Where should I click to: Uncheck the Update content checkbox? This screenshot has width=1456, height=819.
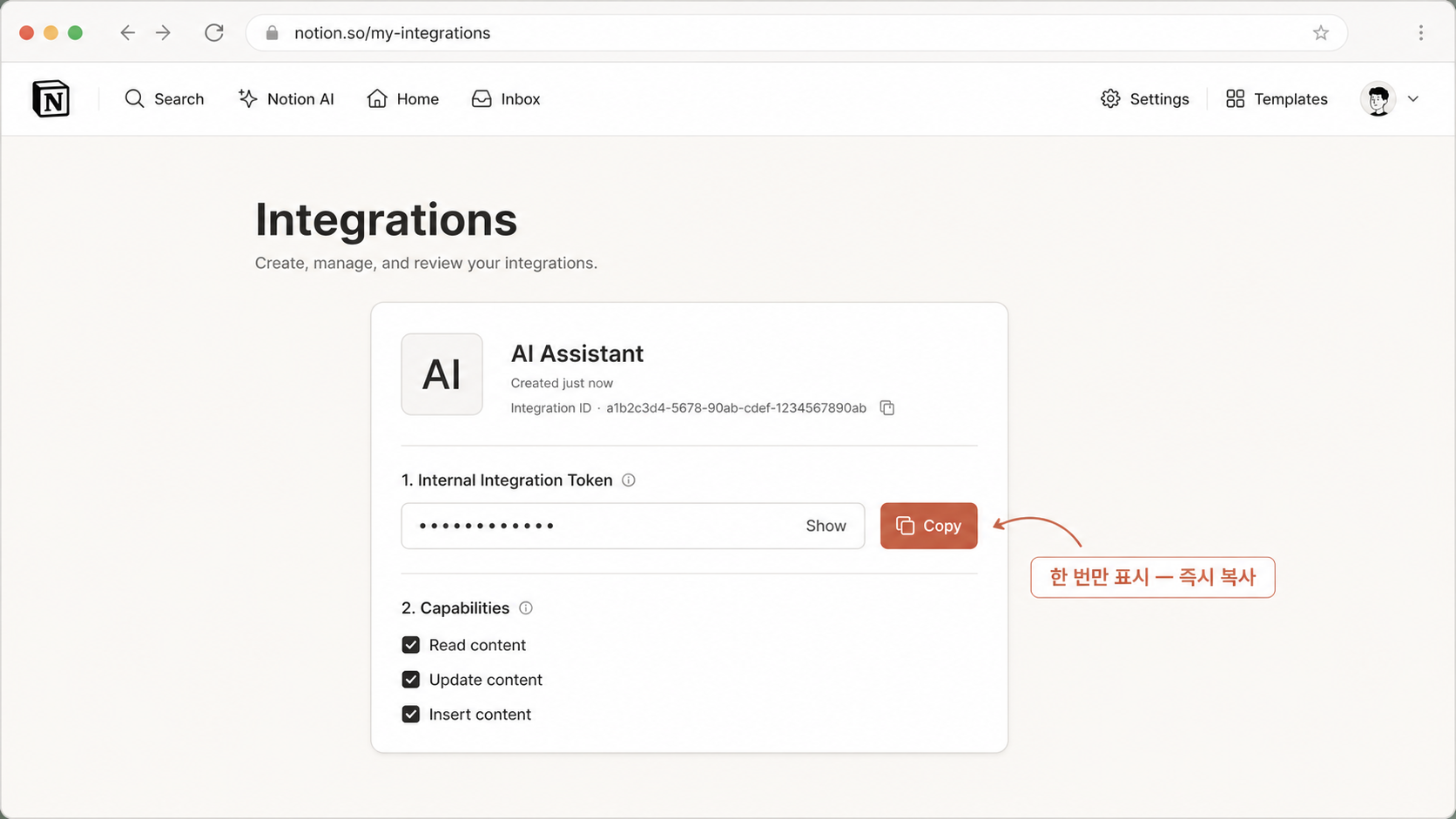point(411,680)
